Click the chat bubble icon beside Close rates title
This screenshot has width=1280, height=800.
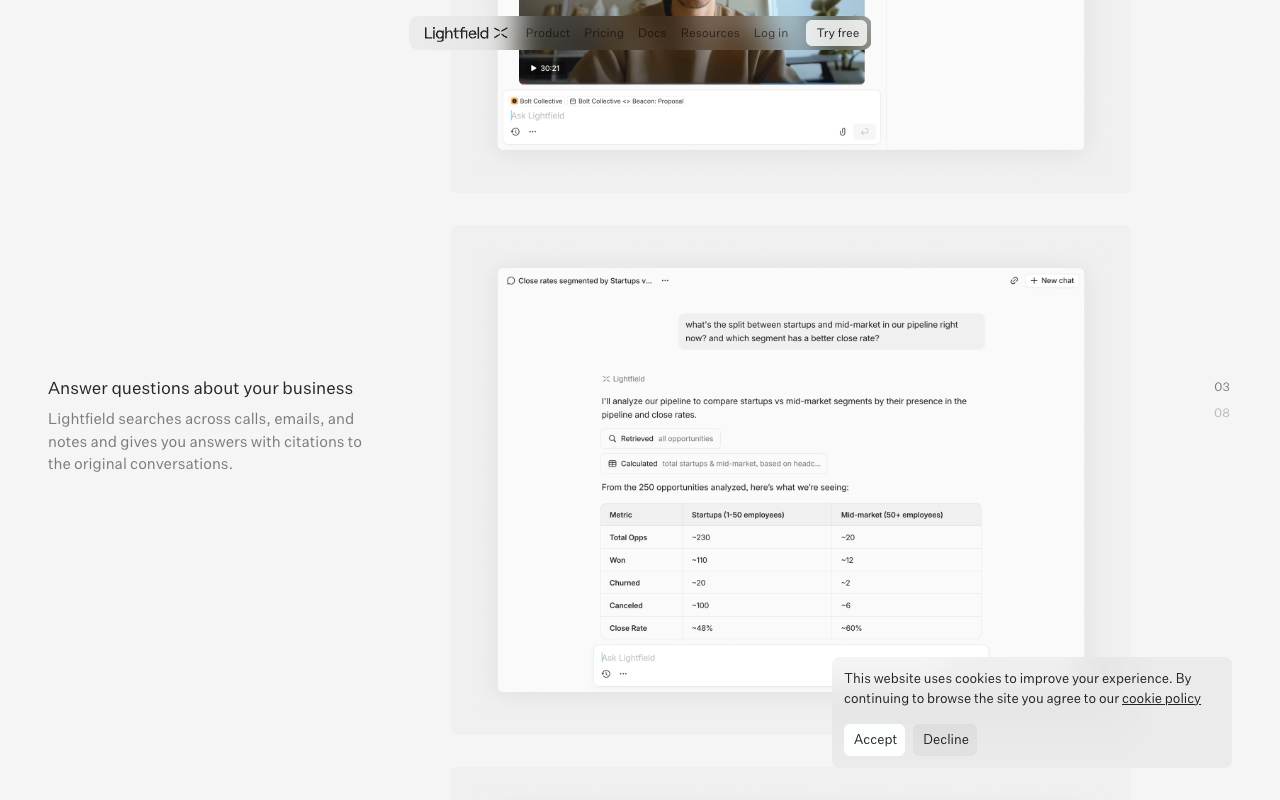coord(511,281)
